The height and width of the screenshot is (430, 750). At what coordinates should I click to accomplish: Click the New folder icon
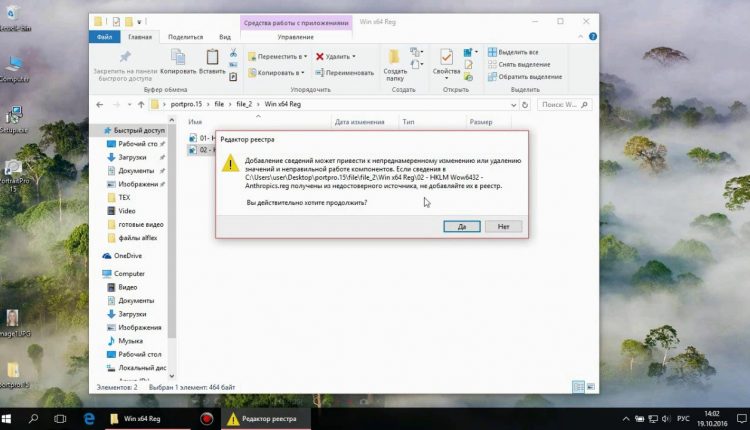(x=394, y=57)
